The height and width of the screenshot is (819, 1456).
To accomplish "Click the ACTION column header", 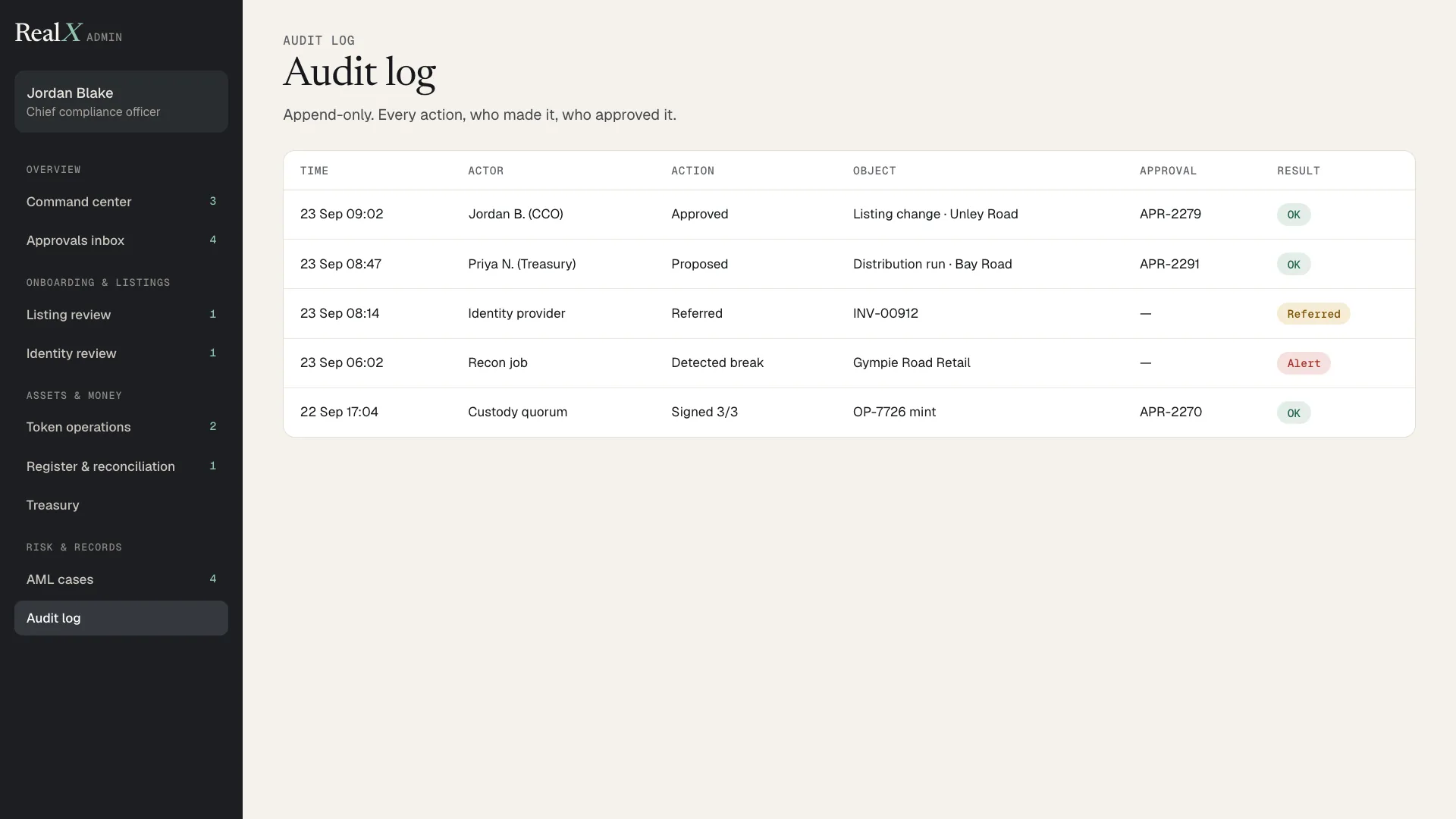I will pos(692,171).
